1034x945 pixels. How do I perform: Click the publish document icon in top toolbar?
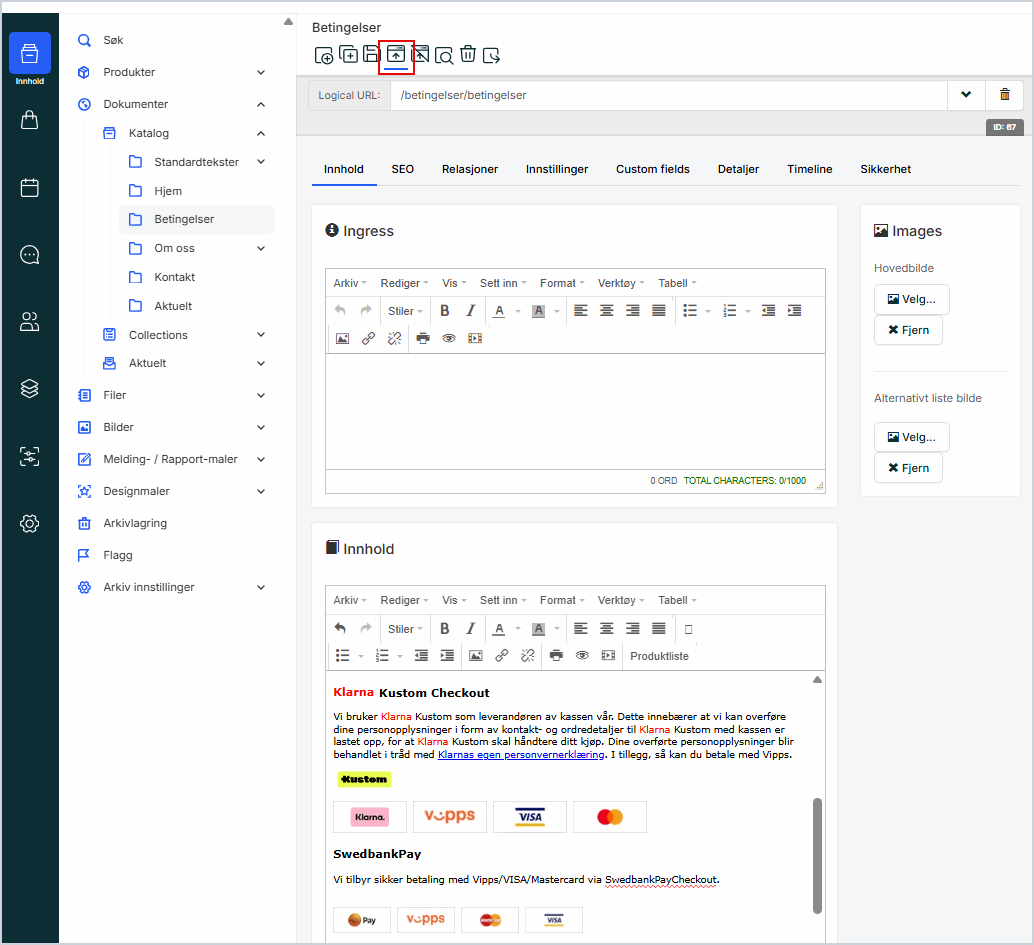[x=396, y=55]
